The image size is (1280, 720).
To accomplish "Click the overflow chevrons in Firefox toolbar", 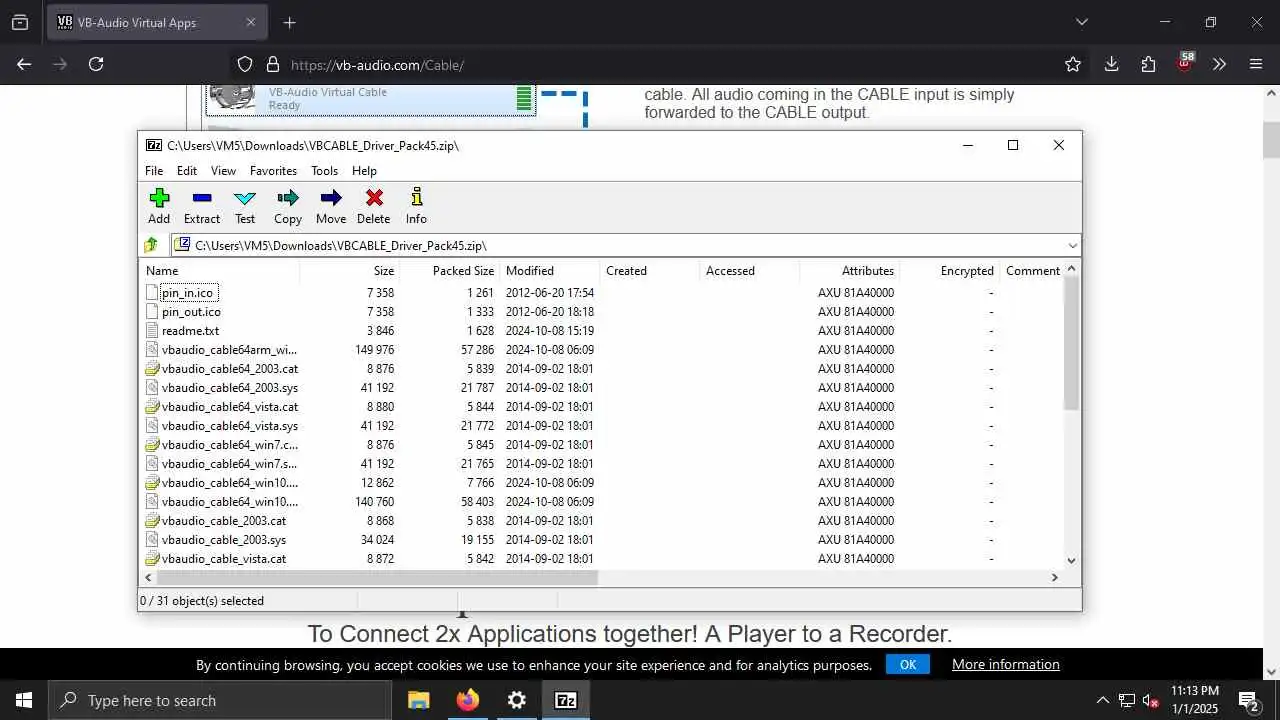I will 1219,64.
